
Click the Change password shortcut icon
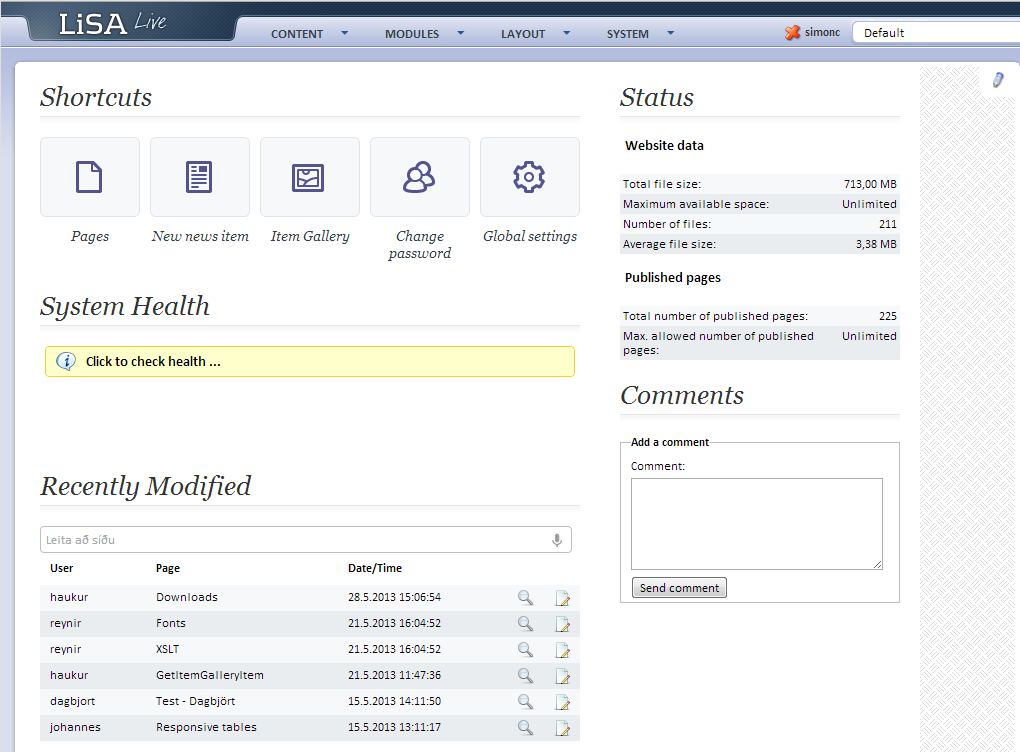point(419,177)
